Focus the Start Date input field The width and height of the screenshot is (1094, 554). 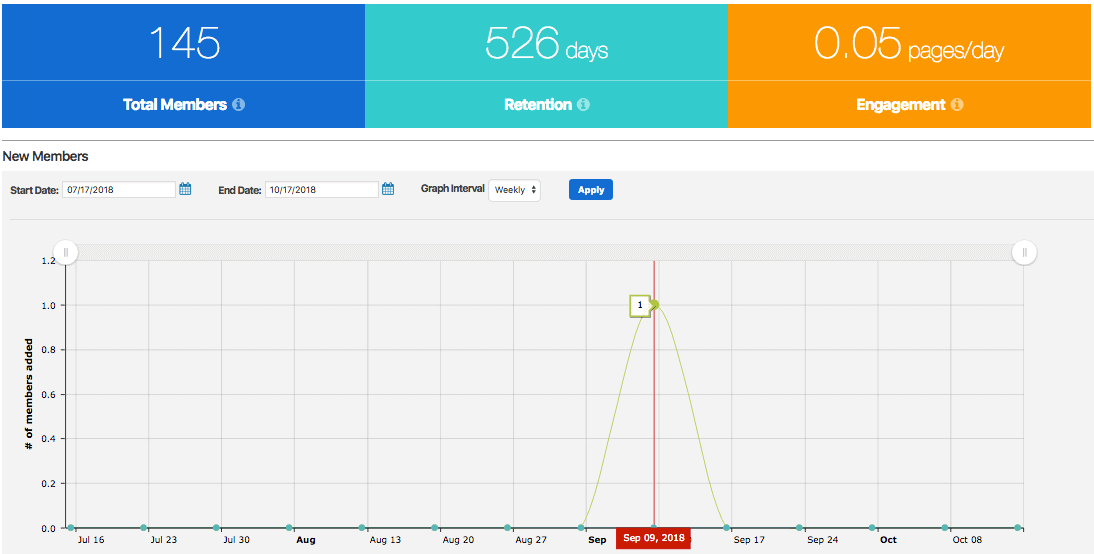pos(119,190)
